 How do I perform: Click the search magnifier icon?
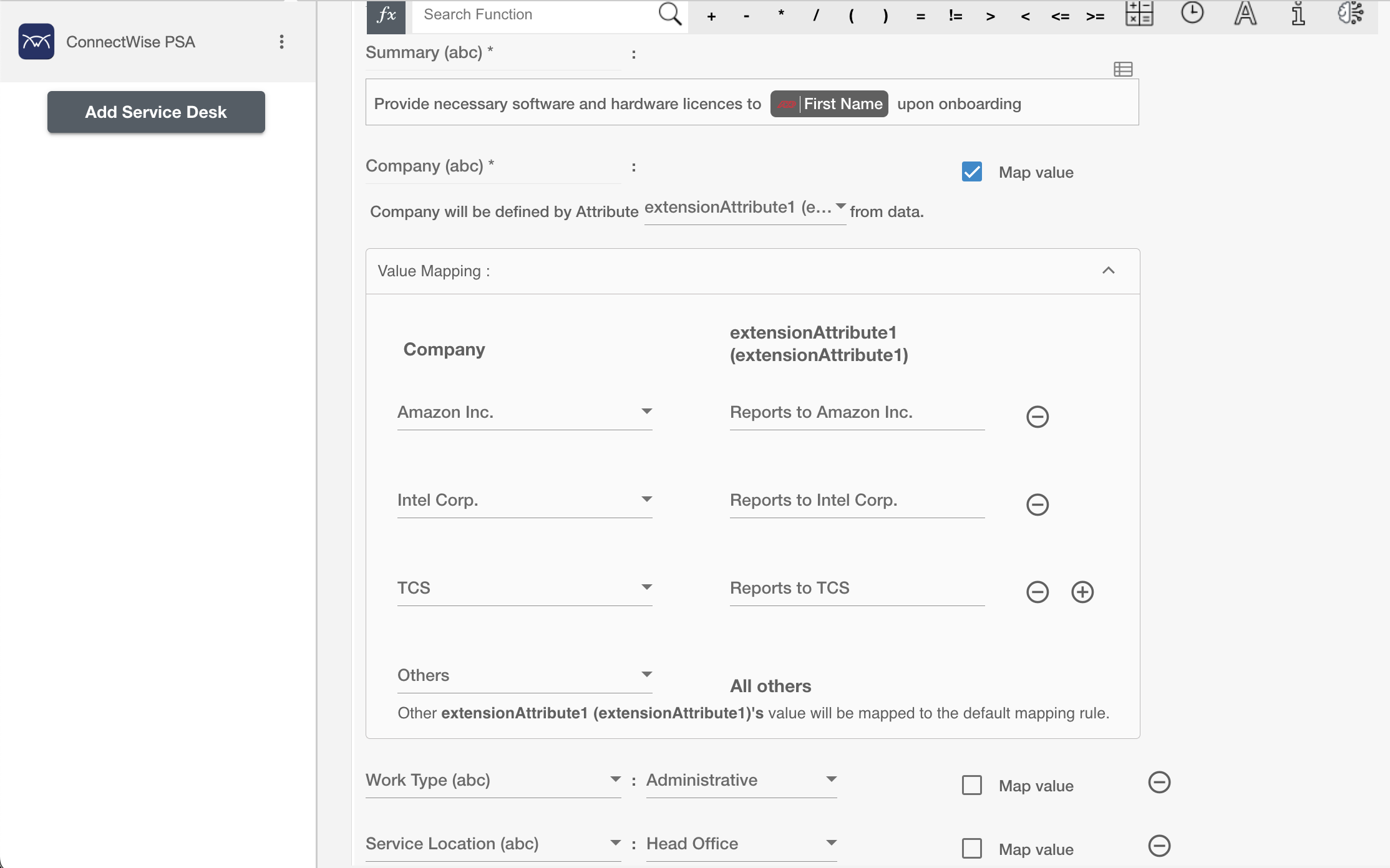pyautogui.click(x=670, y=14)
